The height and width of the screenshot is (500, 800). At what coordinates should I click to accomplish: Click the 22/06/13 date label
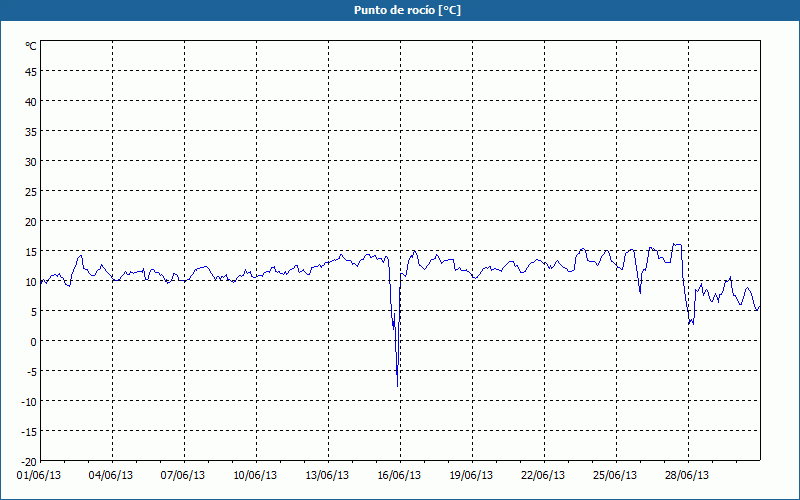[543, 476]
